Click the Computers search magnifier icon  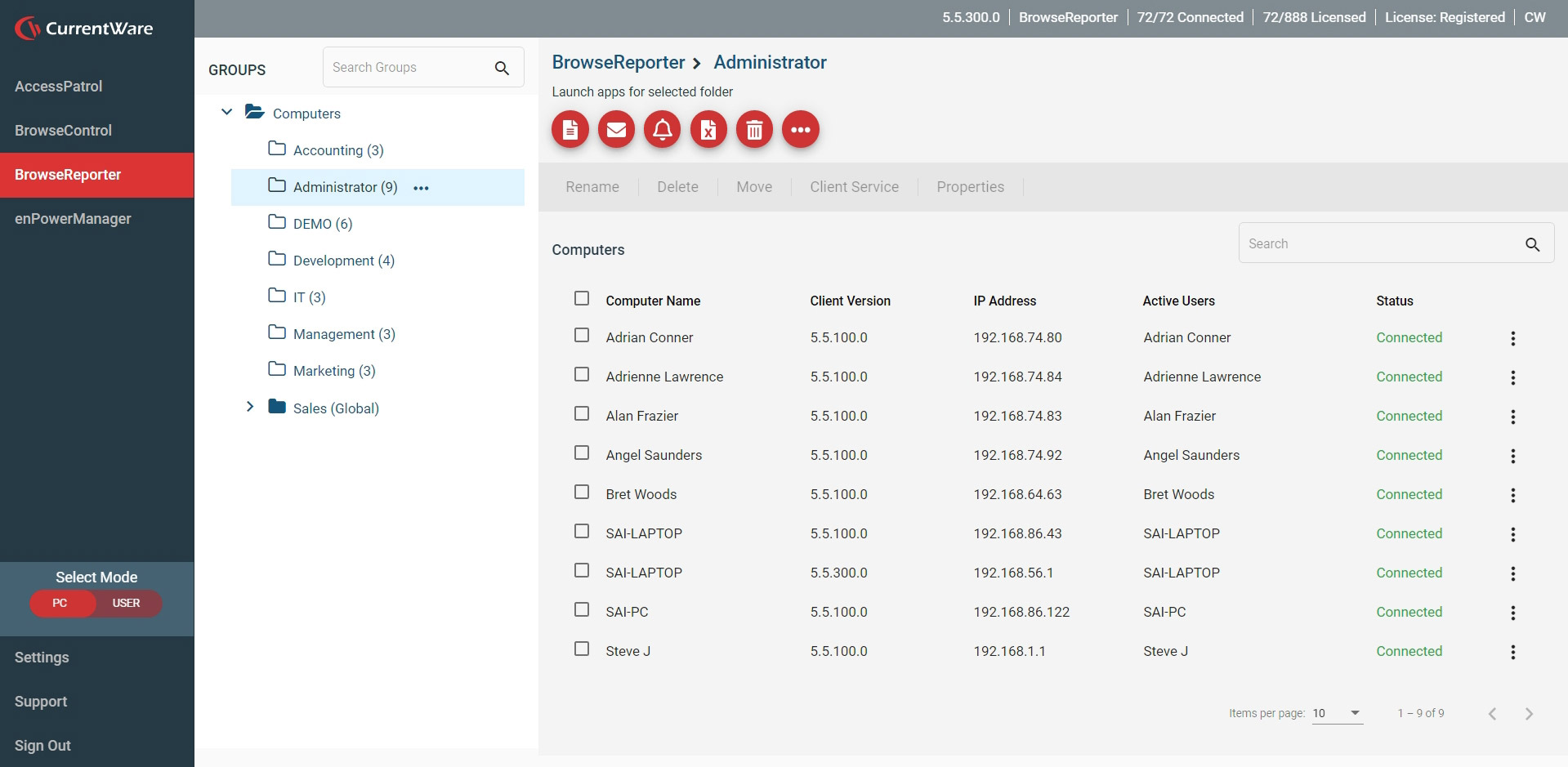[1532, 244]
